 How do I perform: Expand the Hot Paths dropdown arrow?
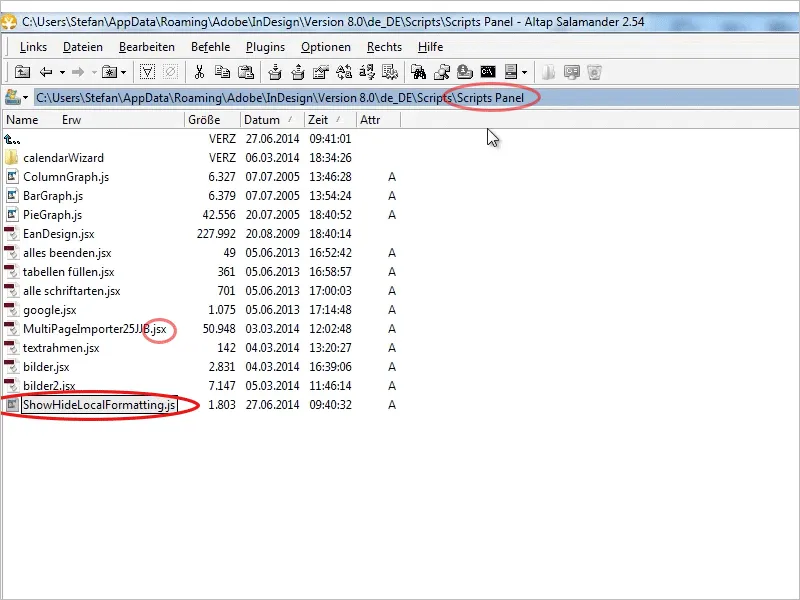tap(123, 72)
